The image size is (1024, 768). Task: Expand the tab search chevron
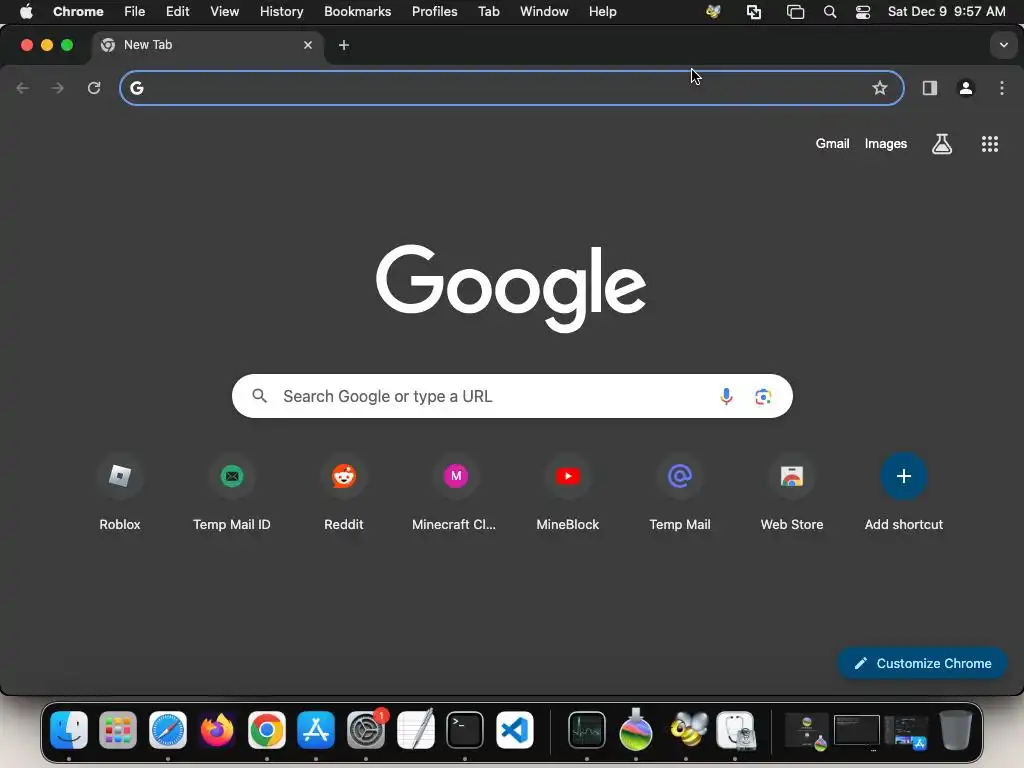[x=1004, y=45]
